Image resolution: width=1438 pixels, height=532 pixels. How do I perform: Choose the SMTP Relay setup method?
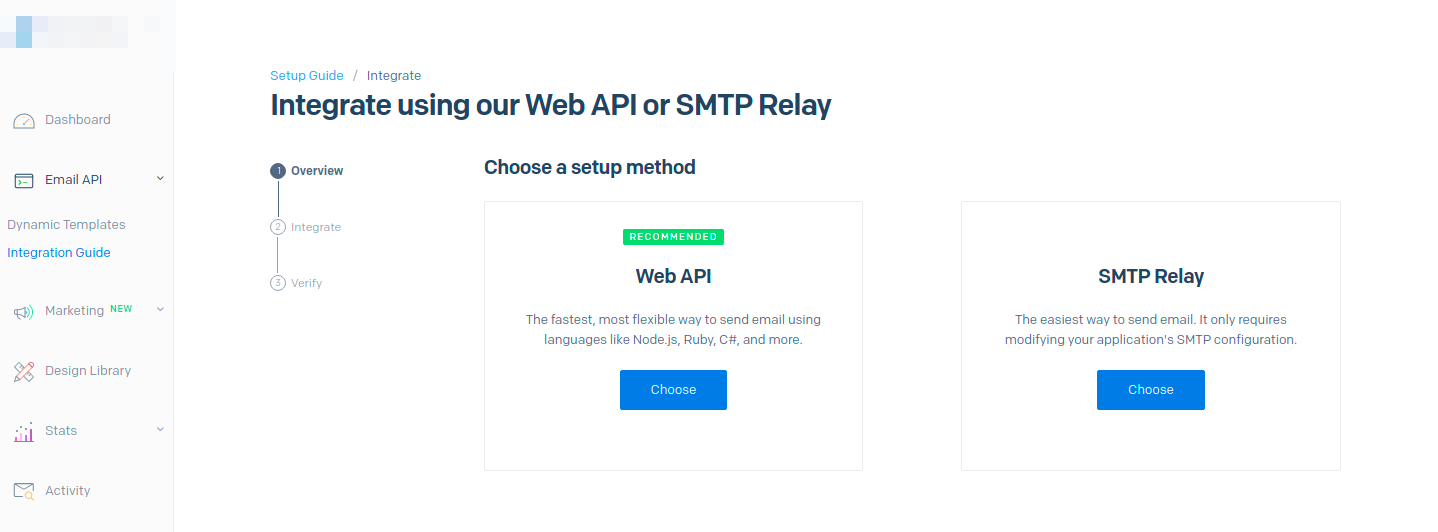pos(1150,390)
